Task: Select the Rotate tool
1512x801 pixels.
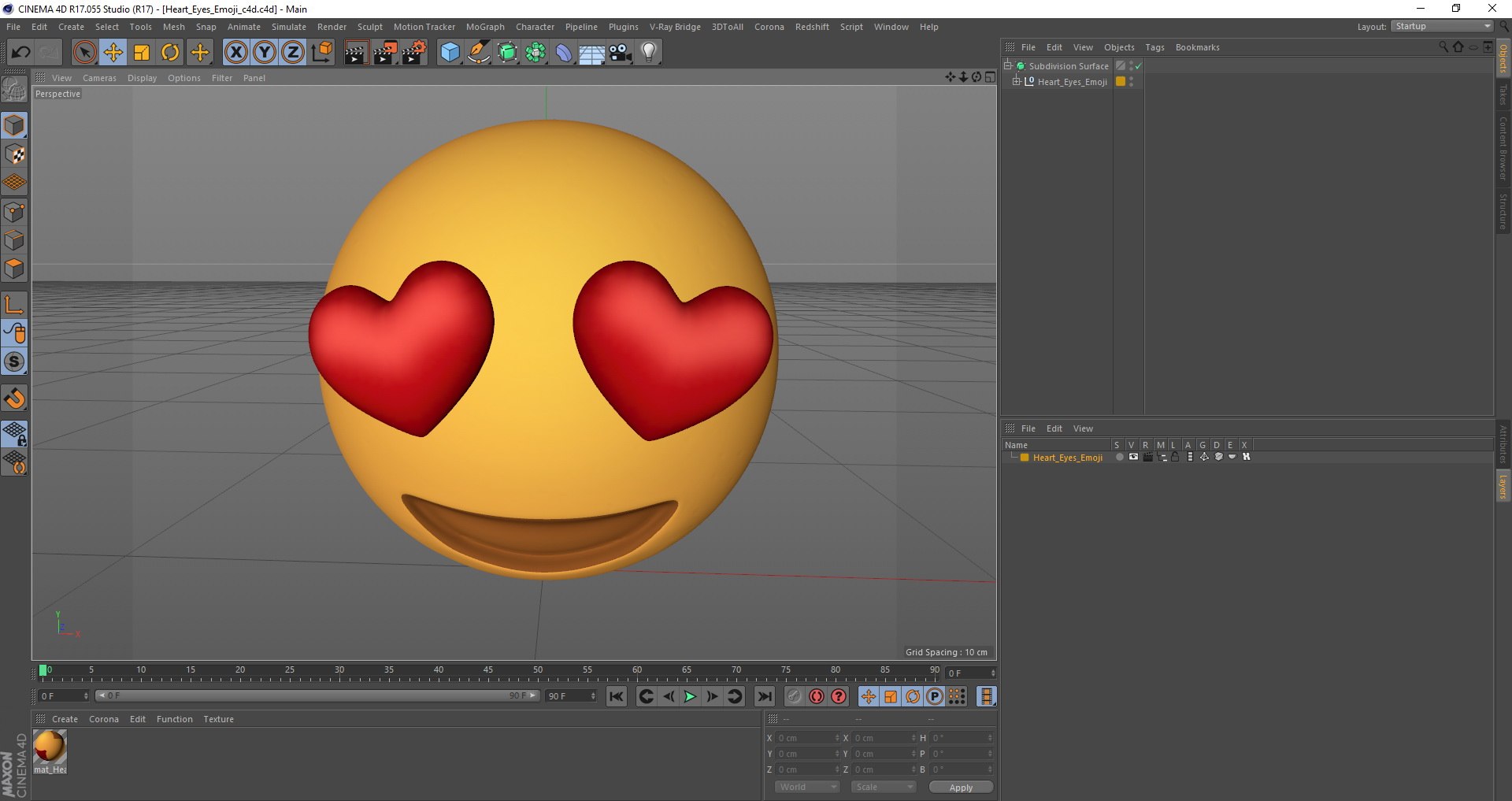Action: tap(170, 53)
